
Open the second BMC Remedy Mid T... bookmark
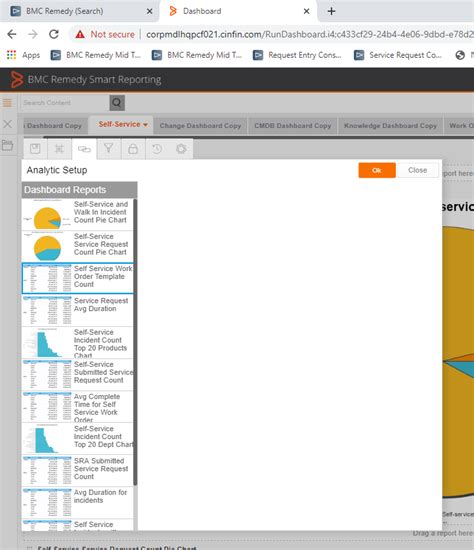pyautogui.click(x=197, y=55)
